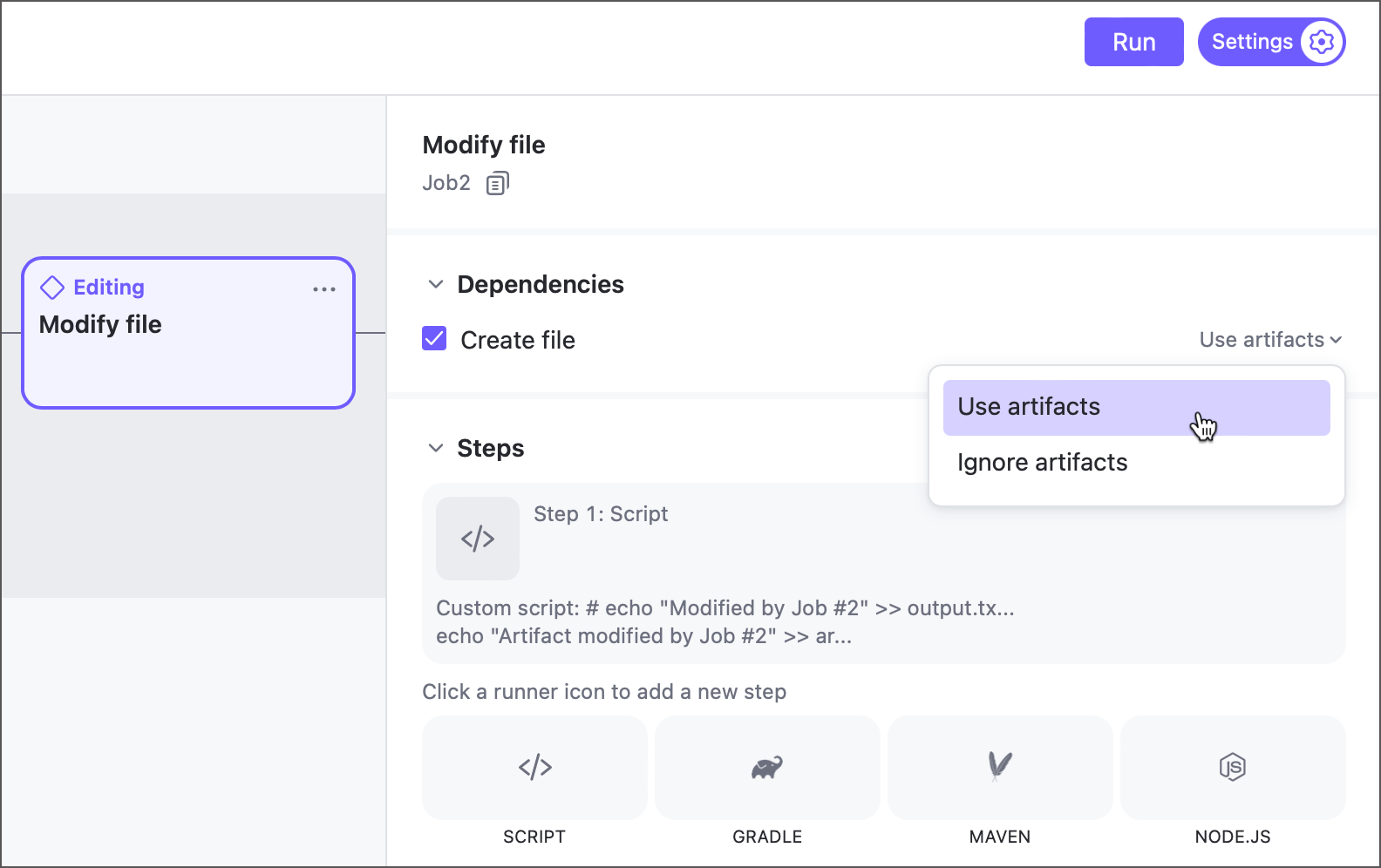Add a Maven step via feather icon
This screenshot has width=1381, height=868.
(x=1000, y=768)
